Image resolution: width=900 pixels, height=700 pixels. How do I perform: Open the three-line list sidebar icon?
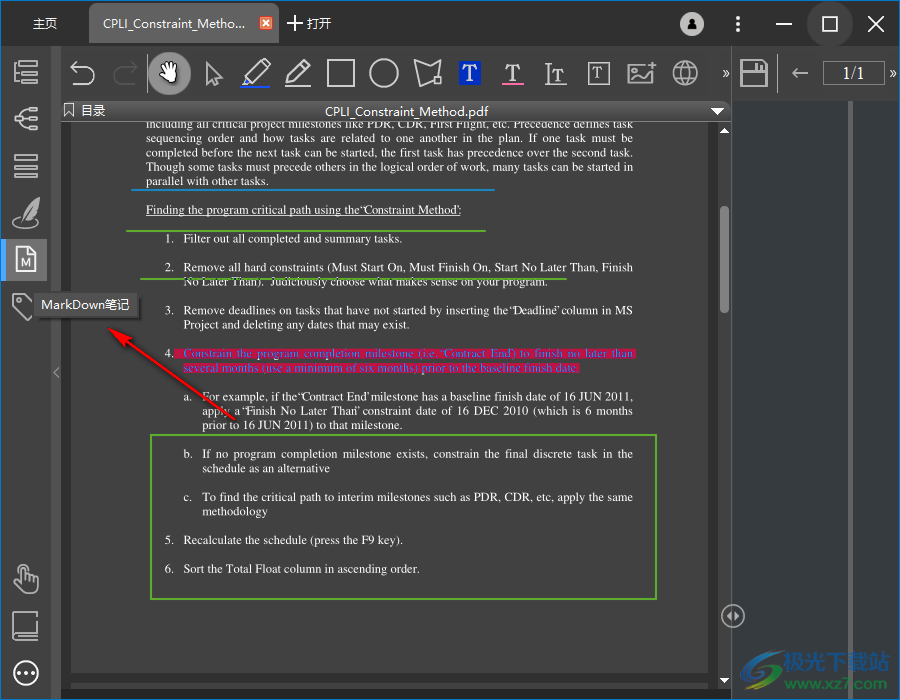(26, 166)
